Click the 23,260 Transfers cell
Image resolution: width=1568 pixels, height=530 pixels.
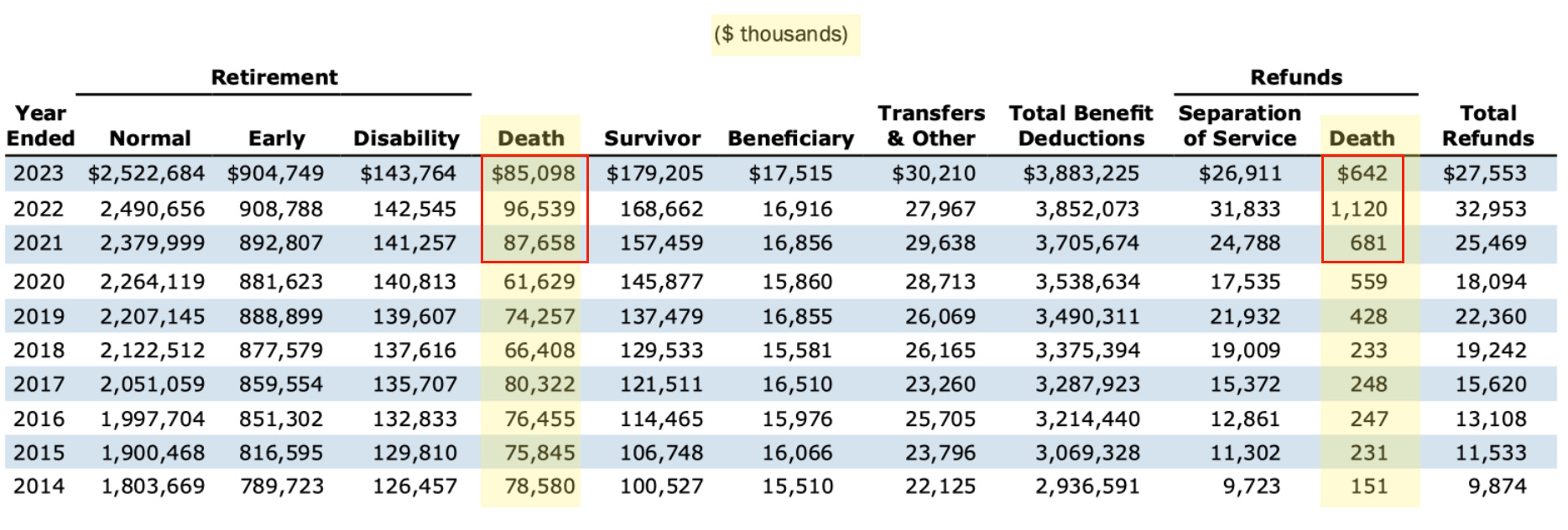(x=940, y=385)
